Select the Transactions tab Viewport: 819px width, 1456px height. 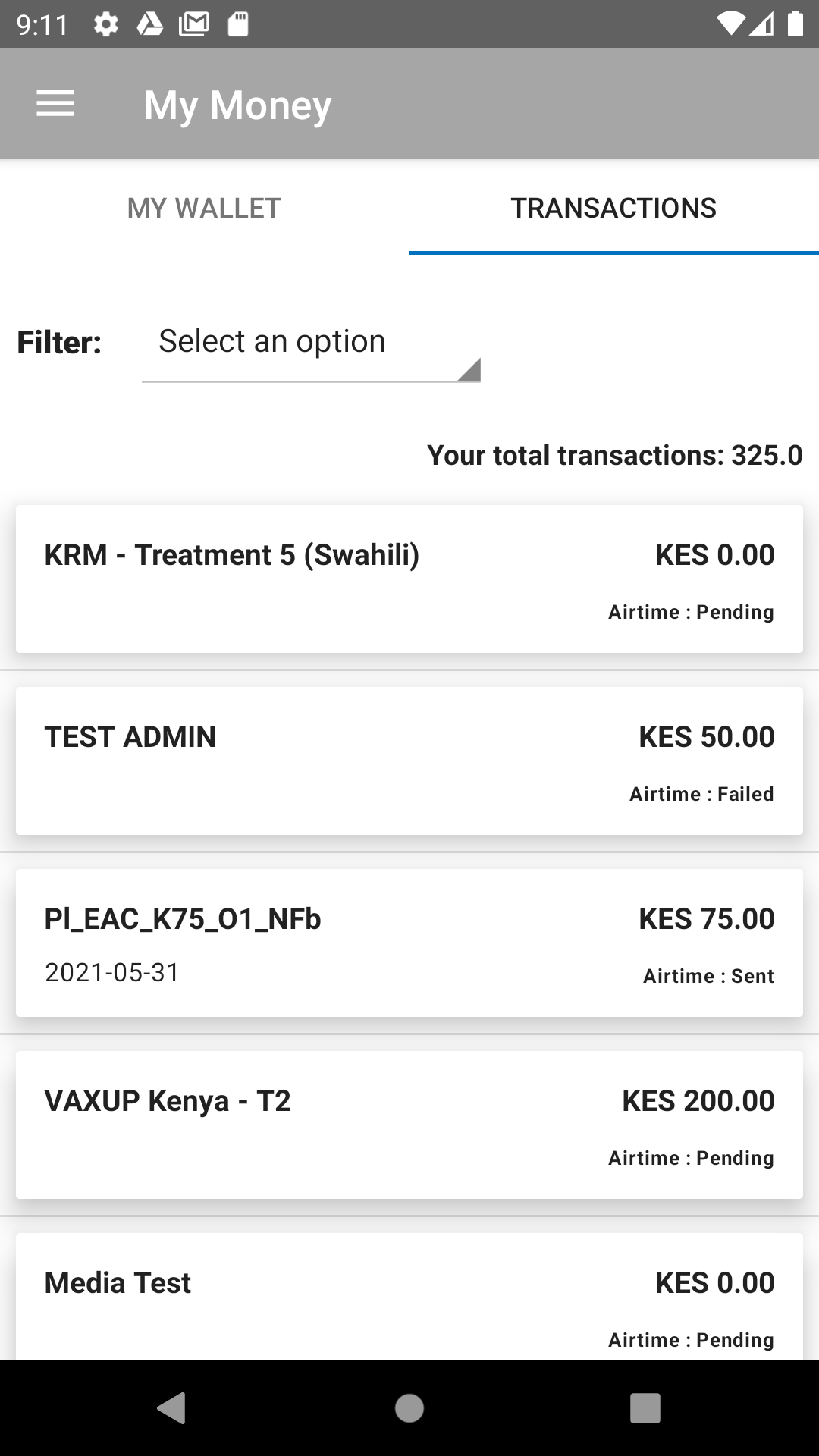coord(613,208)
